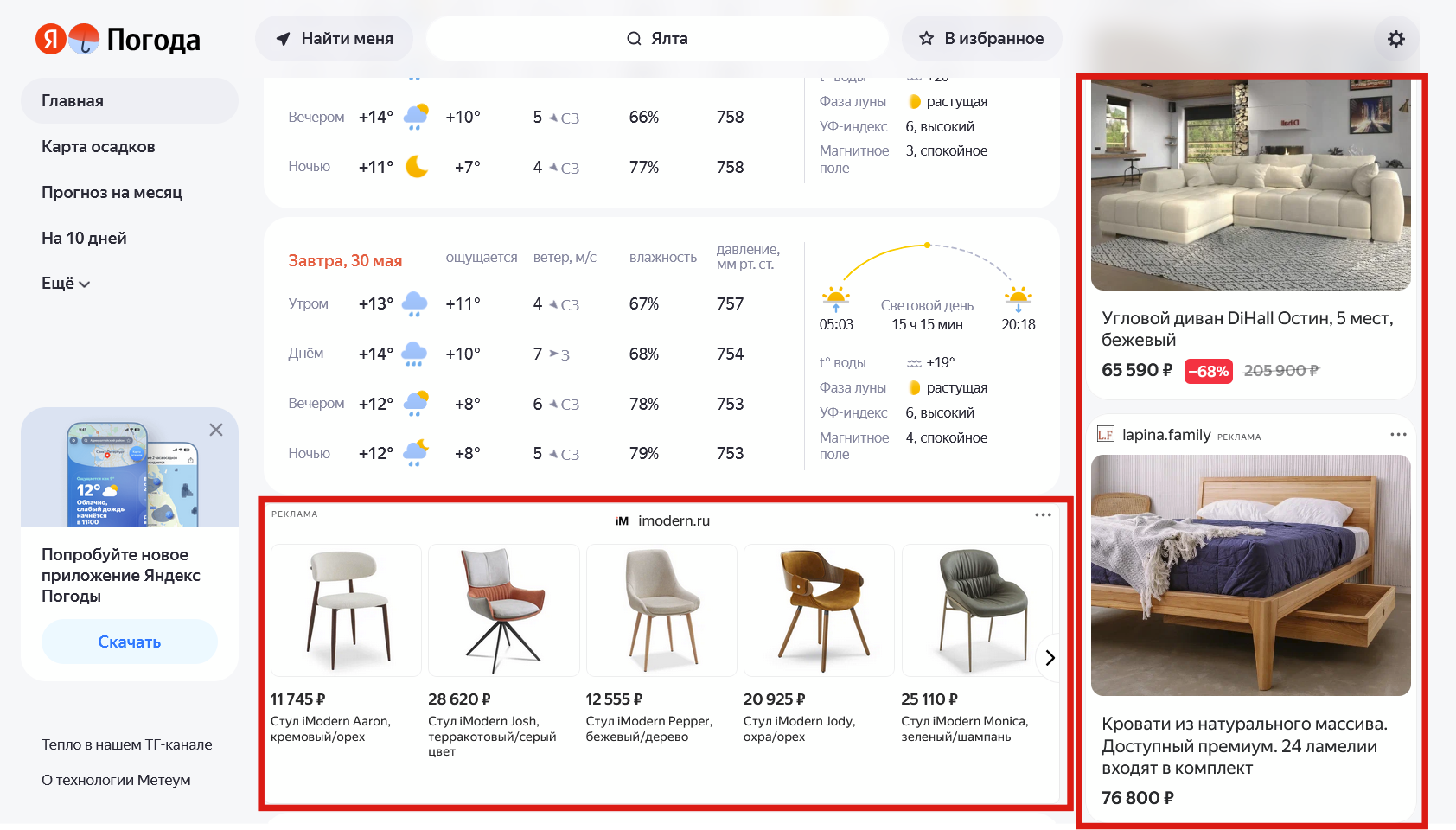This screenshot has height=830, width=1456.
Task: Open the Стул iModern Pepper chair image
Action: tap(661, 610)
